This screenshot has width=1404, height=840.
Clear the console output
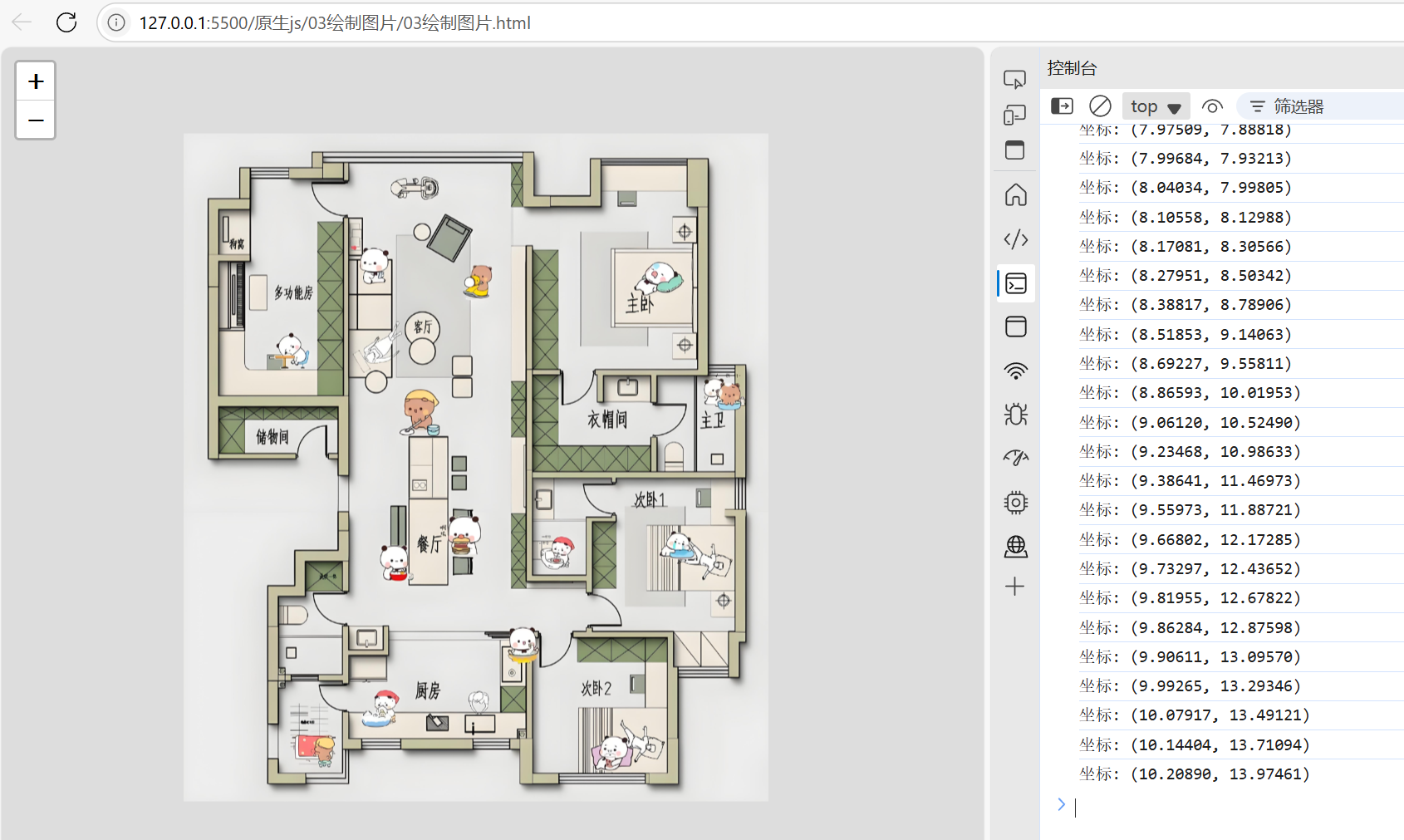pos(1100,106)
